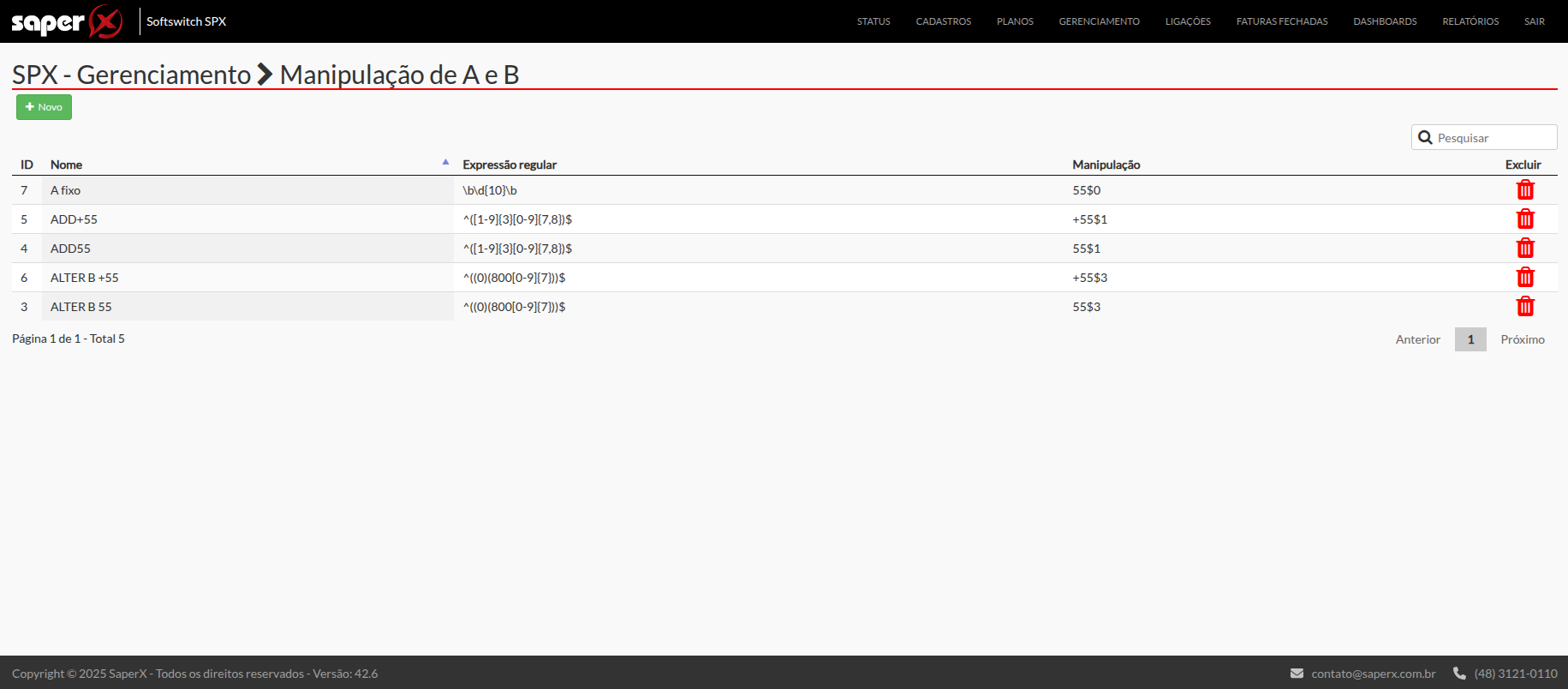1568x689 pixels.
Task: Sort table by Nome column
Action: (x=67, y=165)
